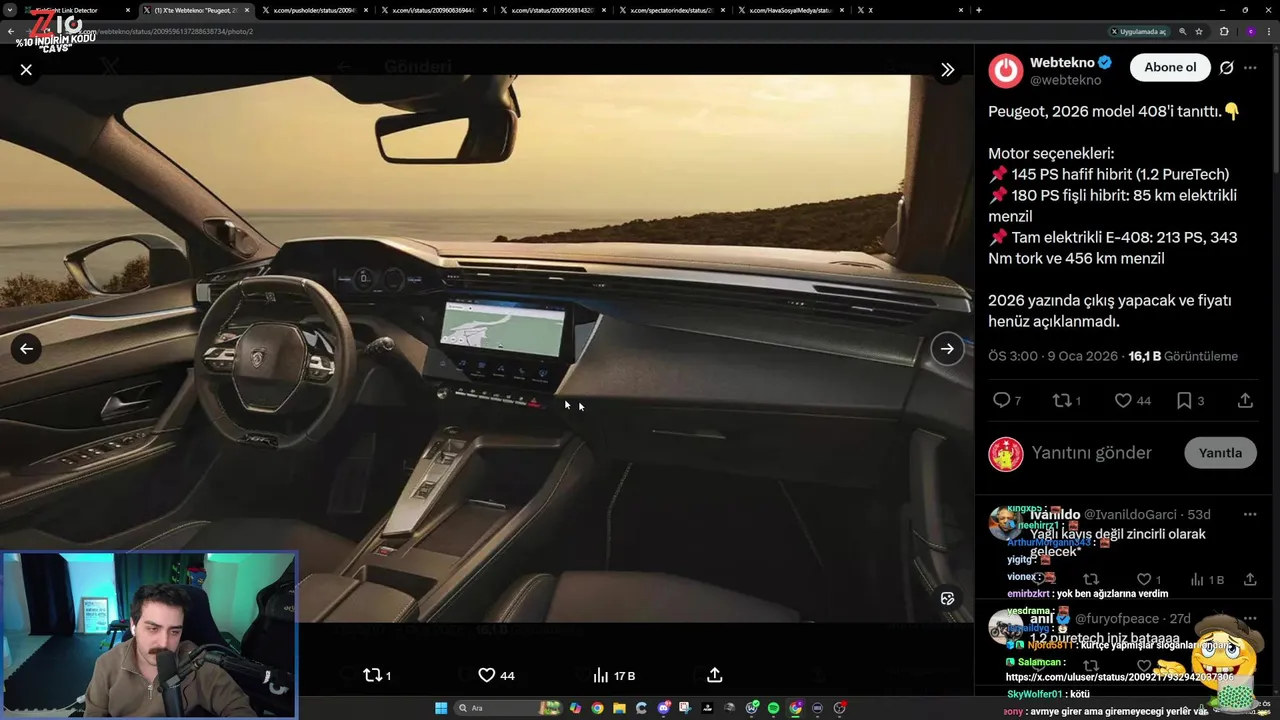Bookmark the post showing 3 bookmarks
The width and height of the screenshot is (1280, 720).
tap(1190, 400)
